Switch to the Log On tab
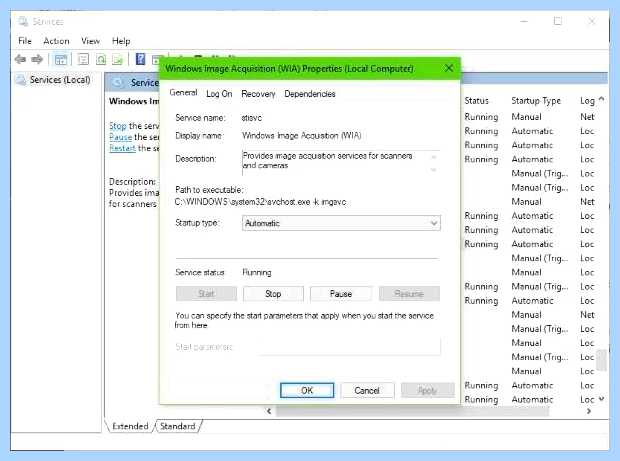620x461 pixels. (219, 94)
